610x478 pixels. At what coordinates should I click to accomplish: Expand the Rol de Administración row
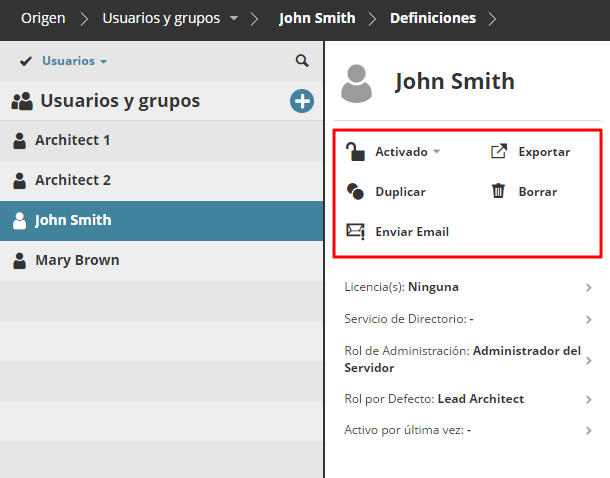[x=589, y=360]
